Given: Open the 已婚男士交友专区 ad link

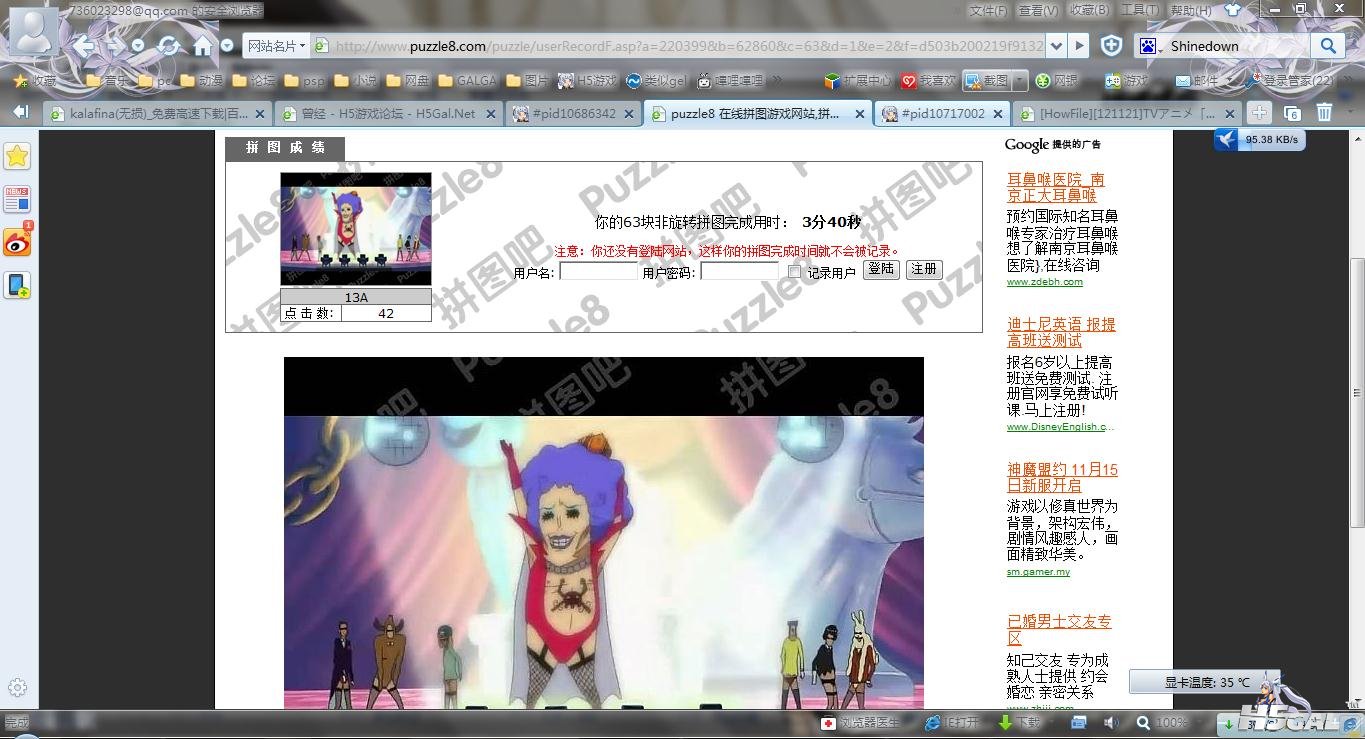Looking at the screenshot, I should (x=1059, y=630).
